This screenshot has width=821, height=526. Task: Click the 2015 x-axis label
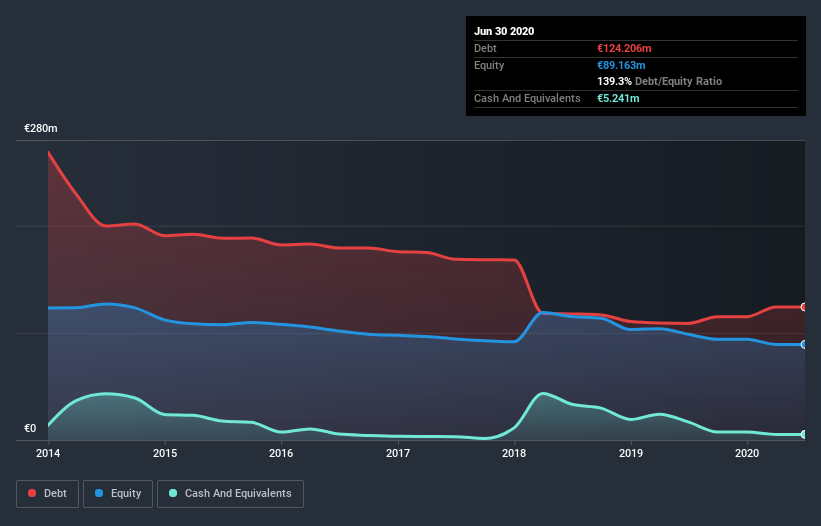[165, 453]
